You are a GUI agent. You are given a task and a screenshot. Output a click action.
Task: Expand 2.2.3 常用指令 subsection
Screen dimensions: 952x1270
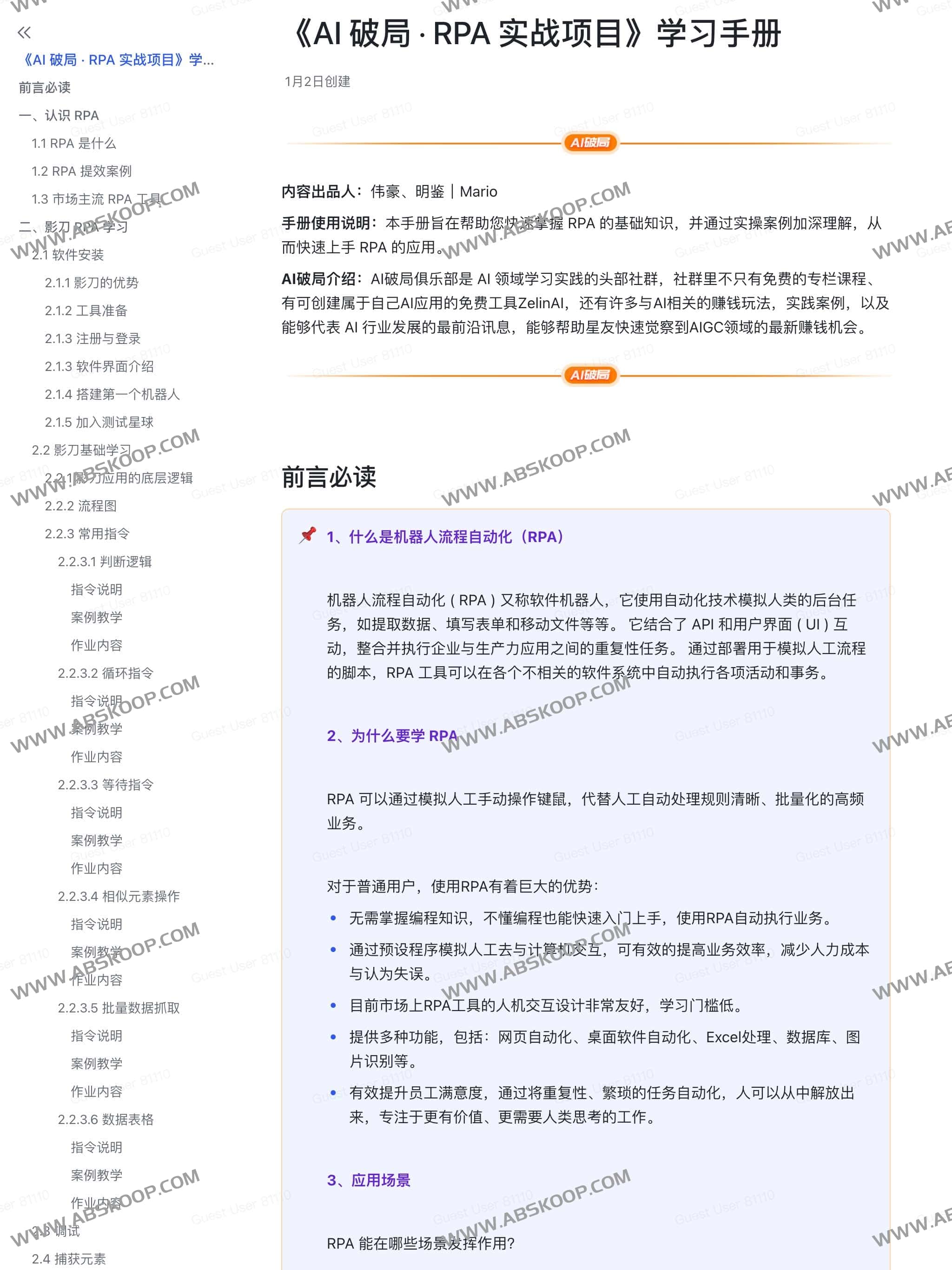tap(88, 534)
